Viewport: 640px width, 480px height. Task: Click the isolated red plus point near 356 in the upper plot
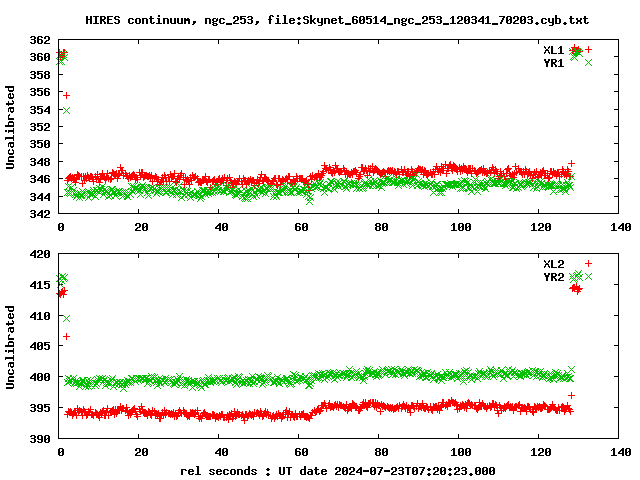(x=66, y=96)
